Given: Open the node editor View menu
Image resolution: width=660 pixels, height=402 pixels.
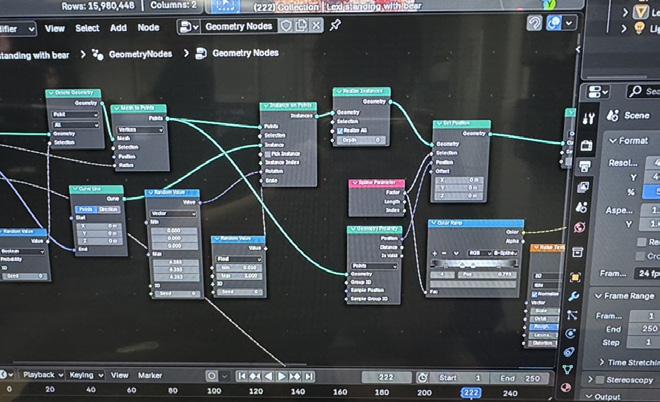Looking at the screenshot, I should (55, 28).
